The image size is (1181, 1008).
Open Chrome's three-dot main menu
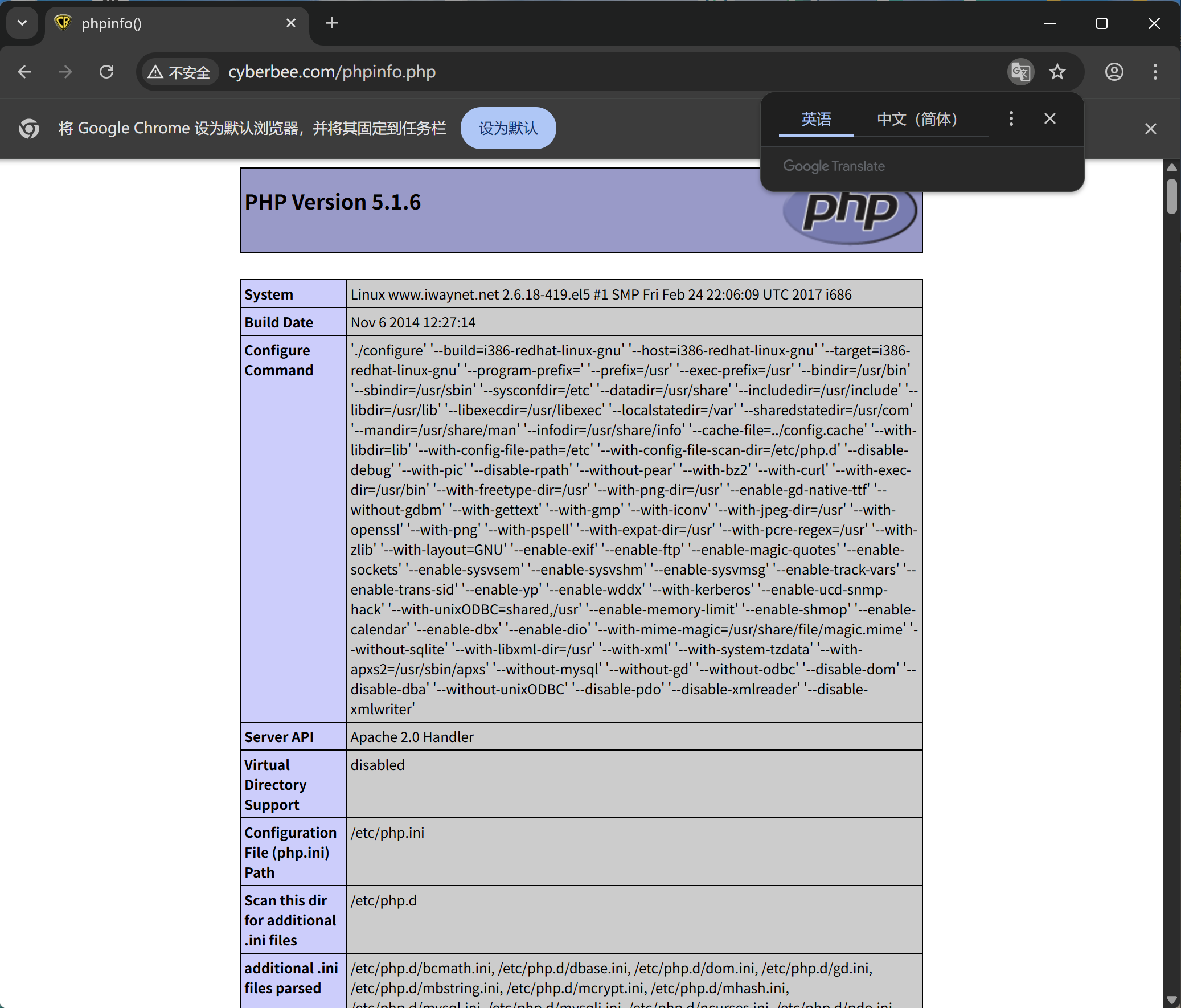[1155, 72]
